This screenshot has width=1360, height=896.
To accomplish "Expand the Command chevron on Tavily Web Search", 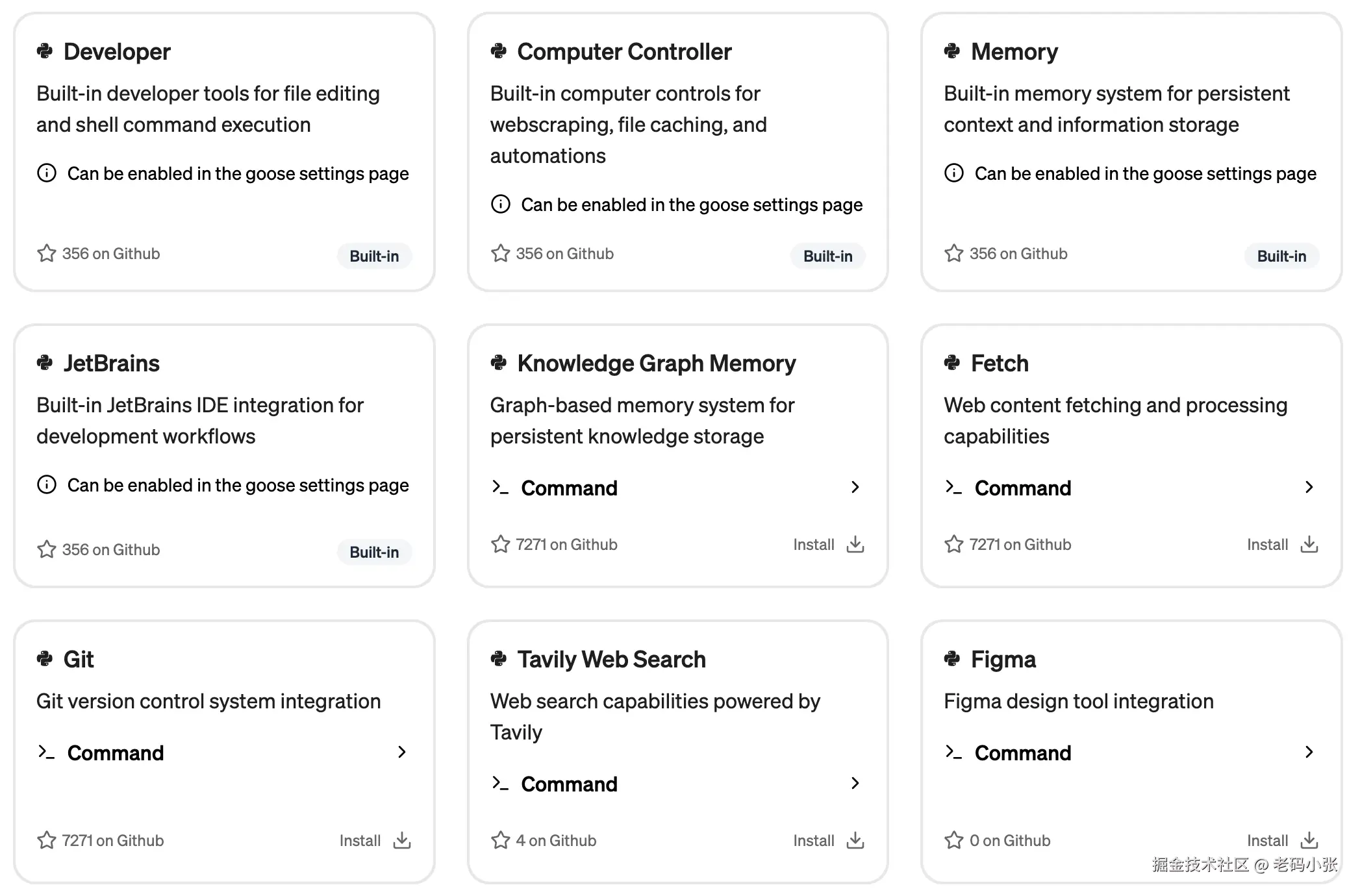I will (855, 784).
